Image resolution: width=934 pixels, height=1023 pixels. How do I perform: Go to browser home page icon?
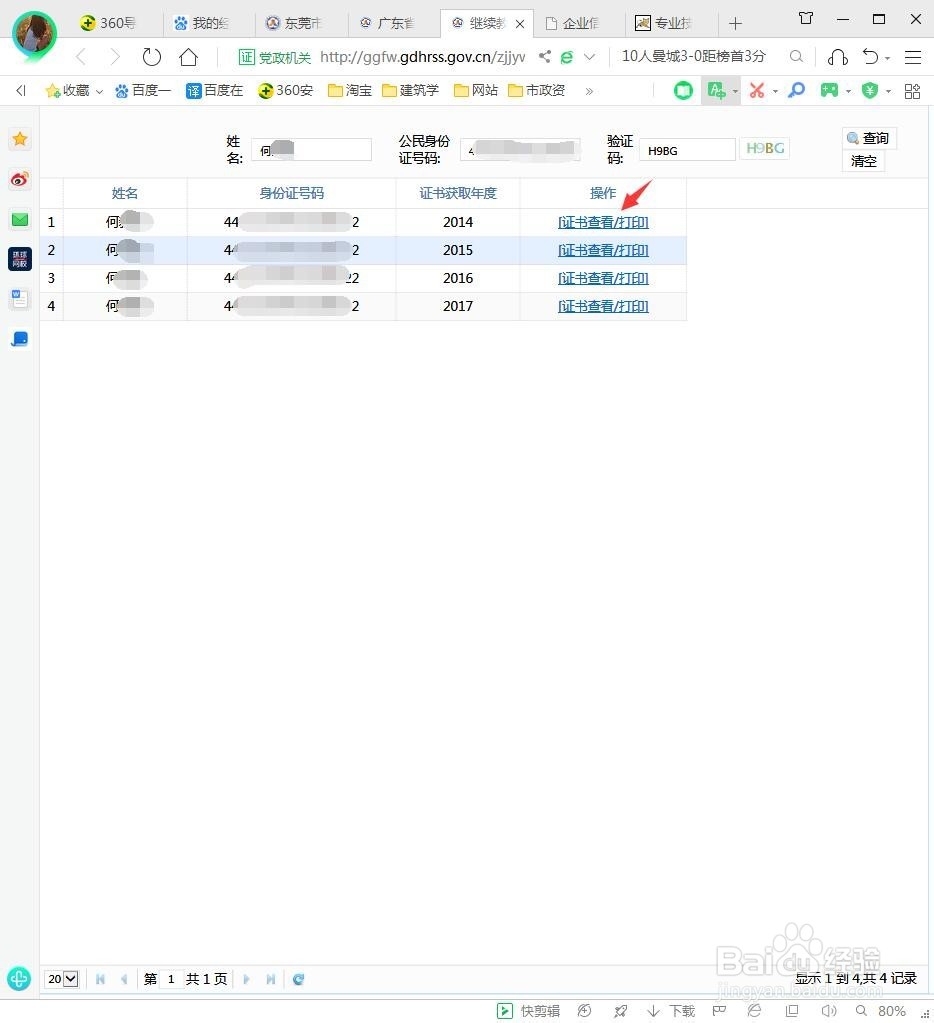point(188,57)
